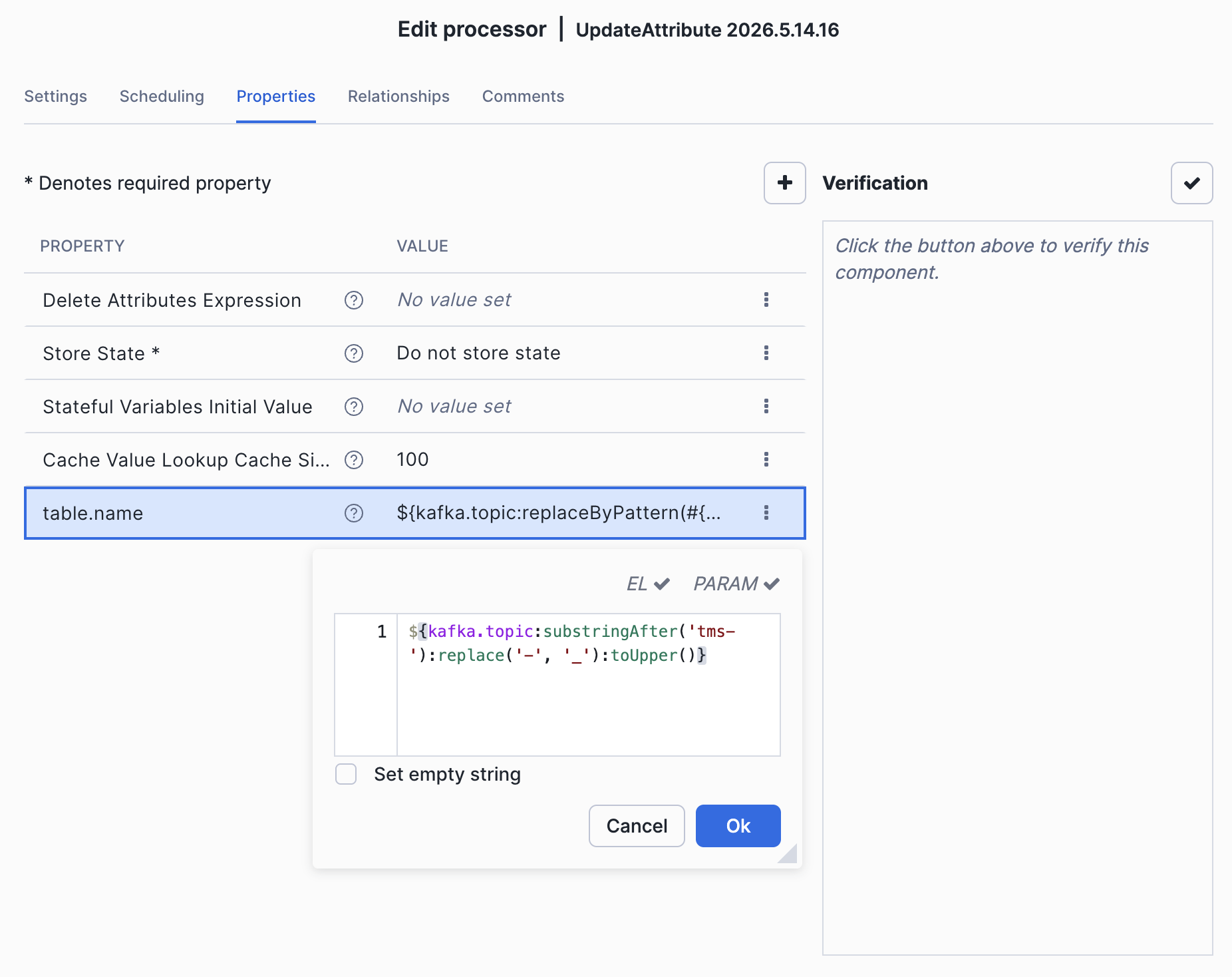Switch to the Settings tab

coord(55,97)
